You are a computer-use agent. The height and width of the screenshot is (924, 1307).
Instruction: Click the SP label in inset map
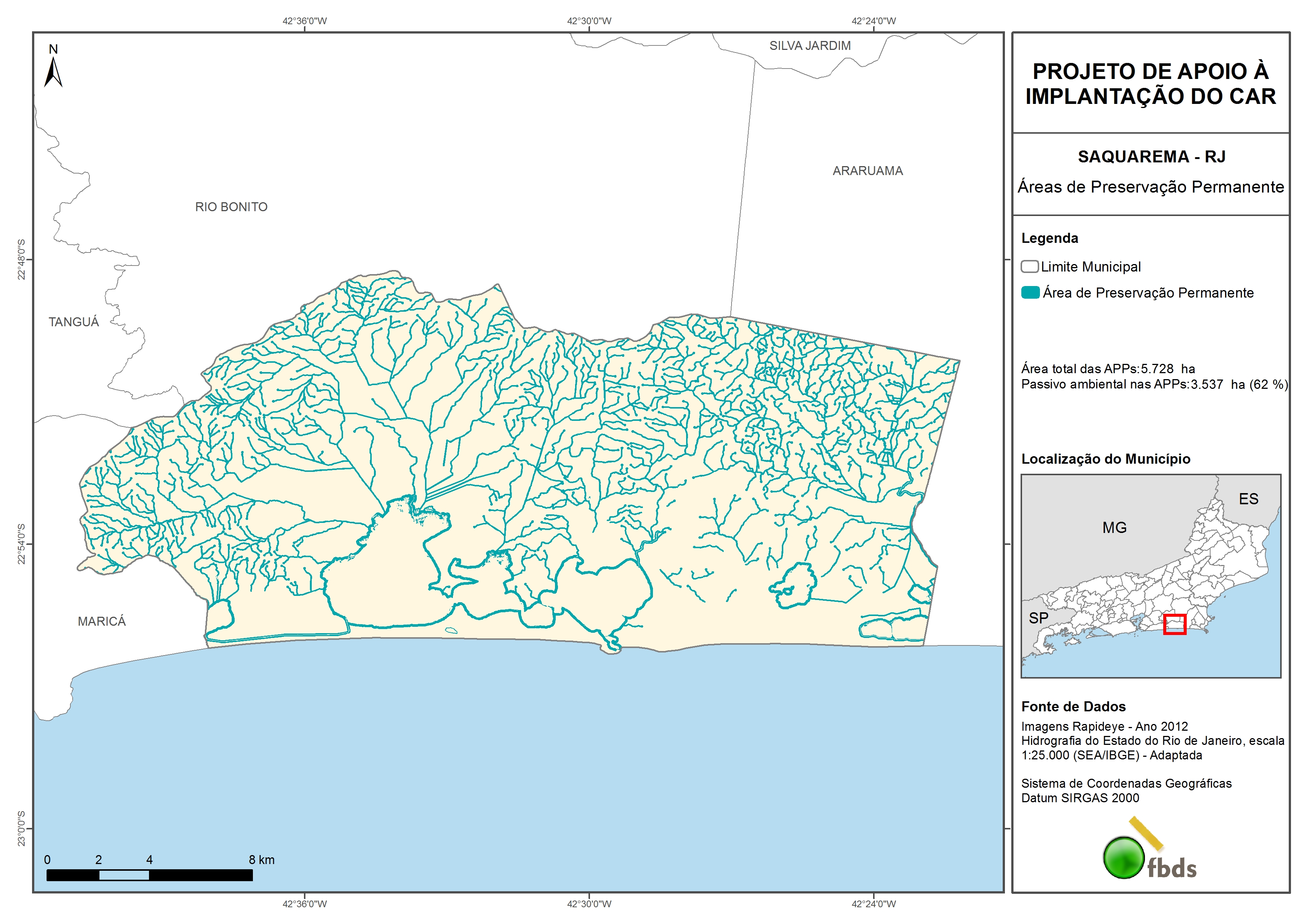[x=1038, y=618]
